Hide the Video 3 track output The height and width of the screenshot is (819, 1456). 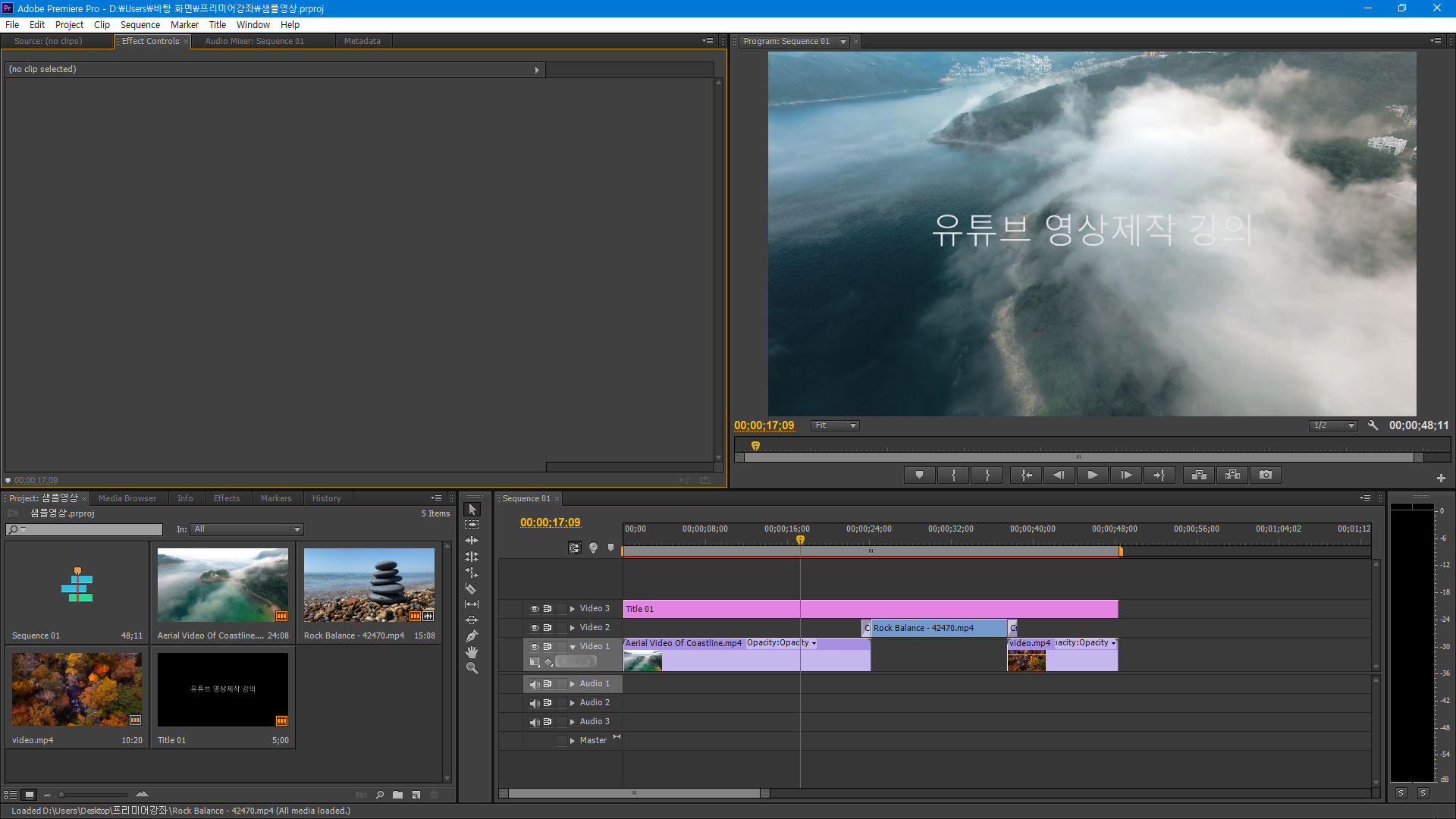point(534,609)
